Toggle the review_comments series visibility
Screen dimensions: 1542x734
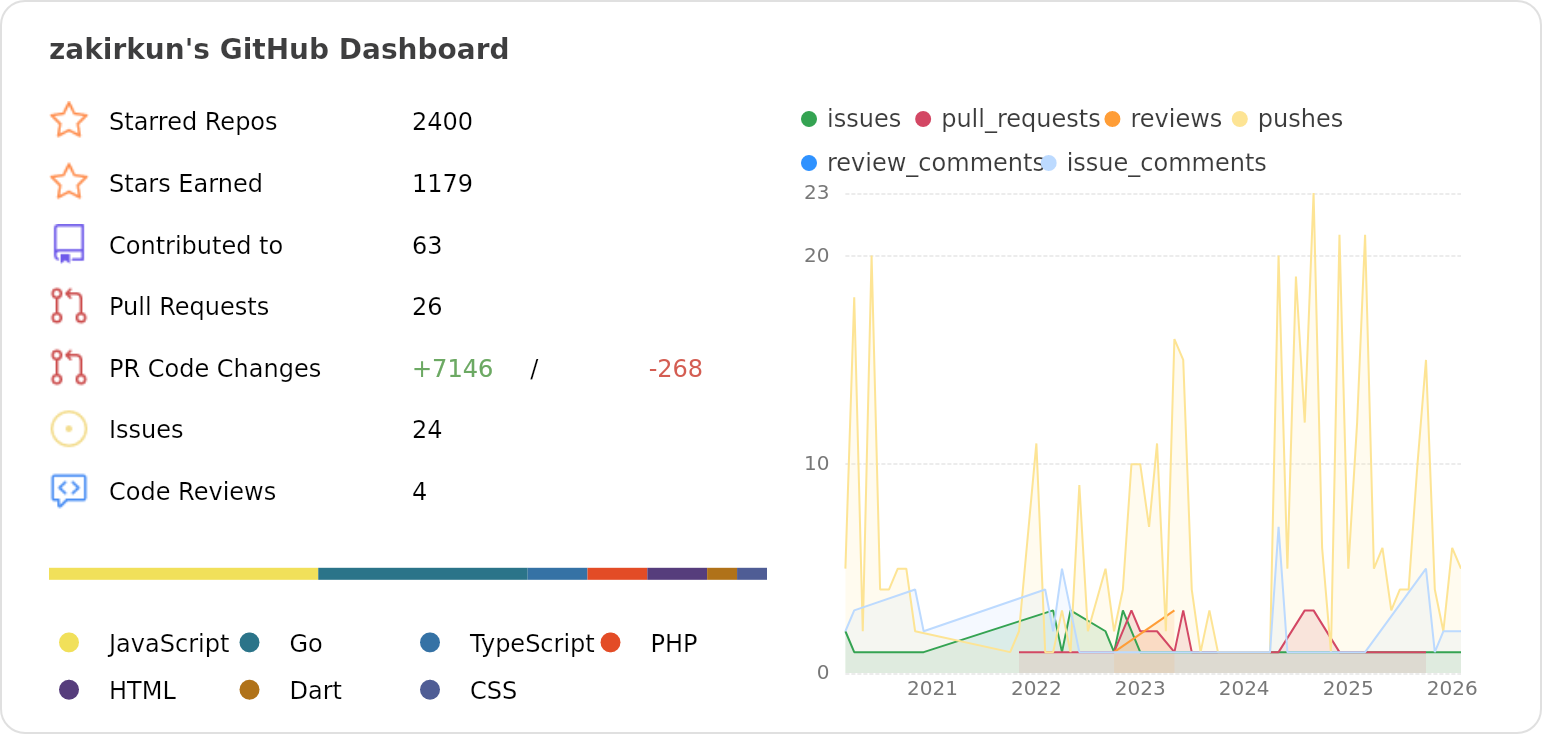point(935,162)
